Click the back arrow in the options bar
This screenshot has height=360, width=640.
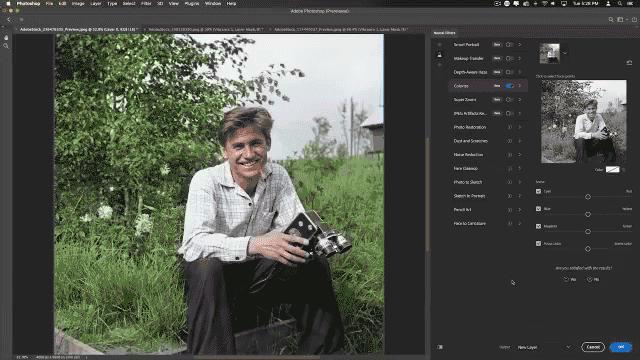click(9, 20)
